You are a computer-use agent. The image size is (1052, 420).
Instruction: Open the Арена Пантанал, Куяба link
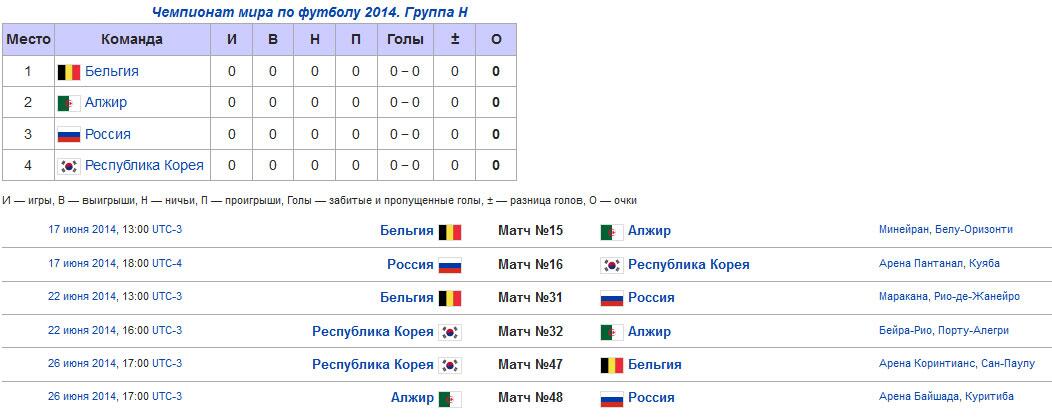click(939, 264)
